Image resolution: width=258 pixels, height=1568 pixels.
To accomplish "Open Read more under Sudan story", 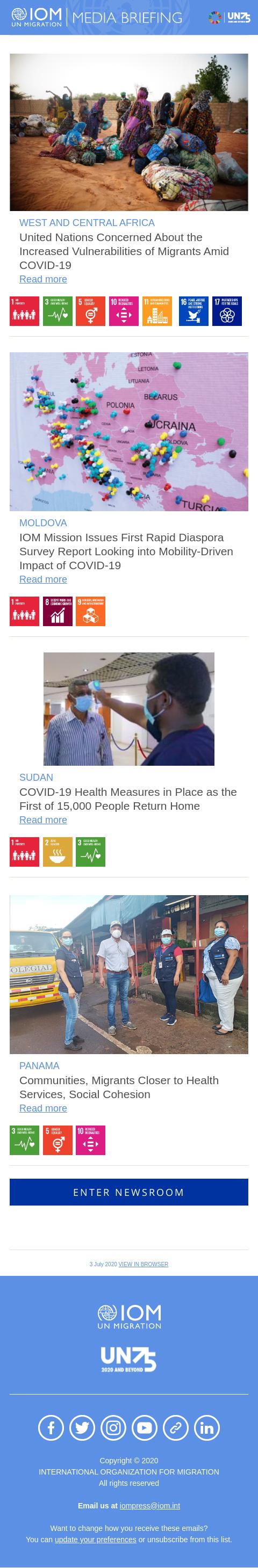I will coord(44,819).
